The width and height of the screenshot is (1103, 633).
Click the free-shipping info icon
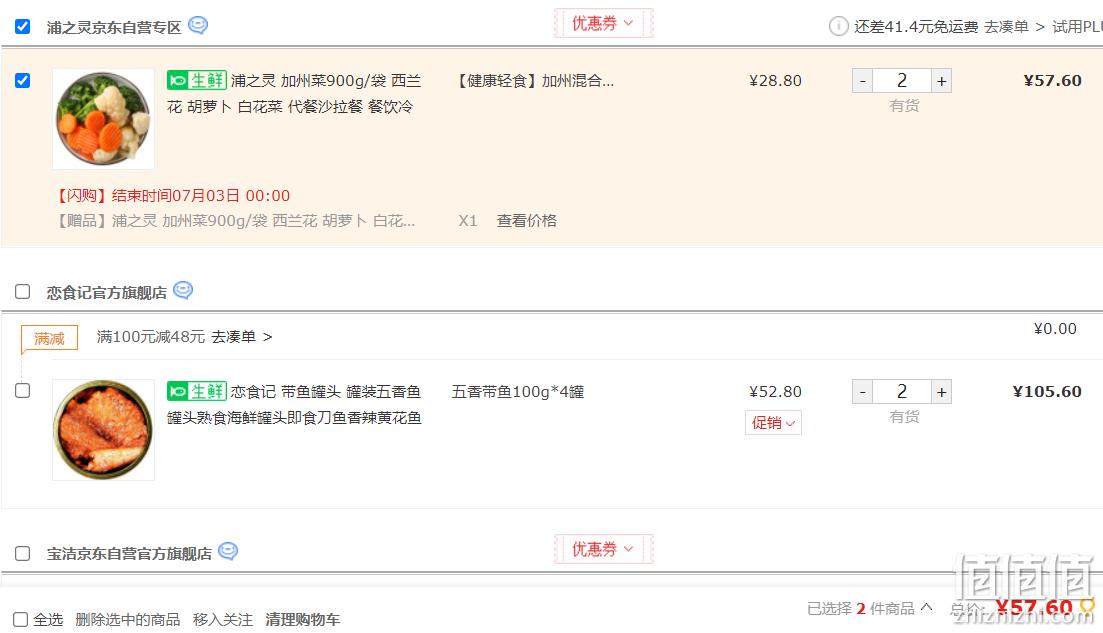(839, 26)
